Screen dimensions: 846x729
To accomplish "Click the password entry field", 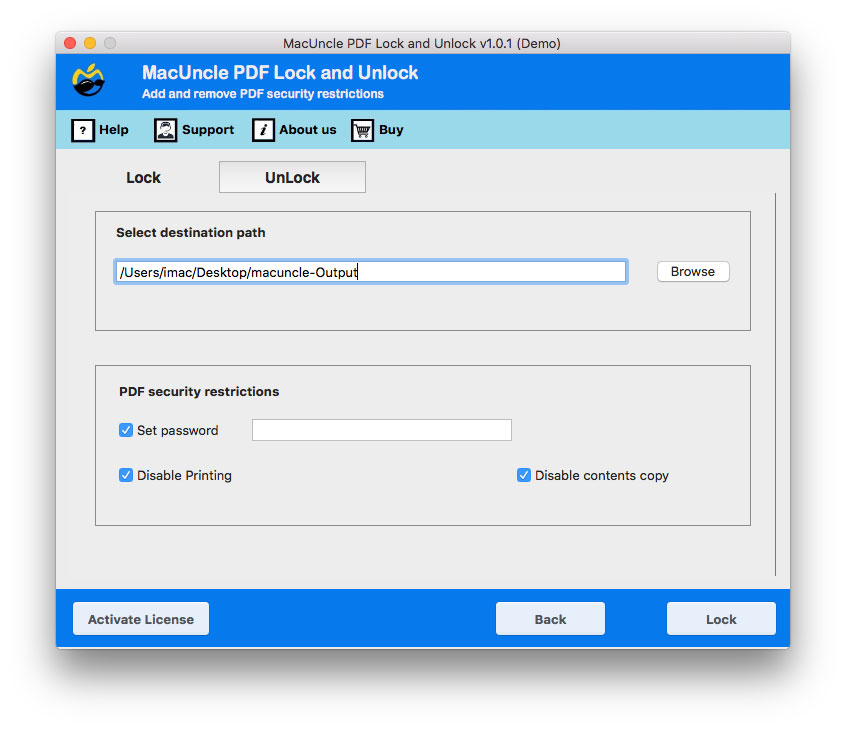I will [381, 429].
